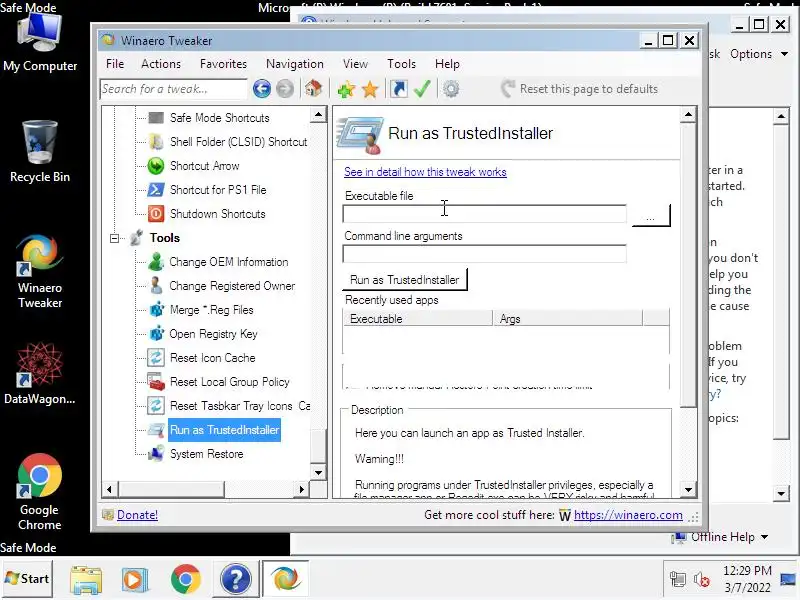Click right pane scroll down arrow
Image resolution: width=800 pixels, height=600 pixels.
coord(688,490)
